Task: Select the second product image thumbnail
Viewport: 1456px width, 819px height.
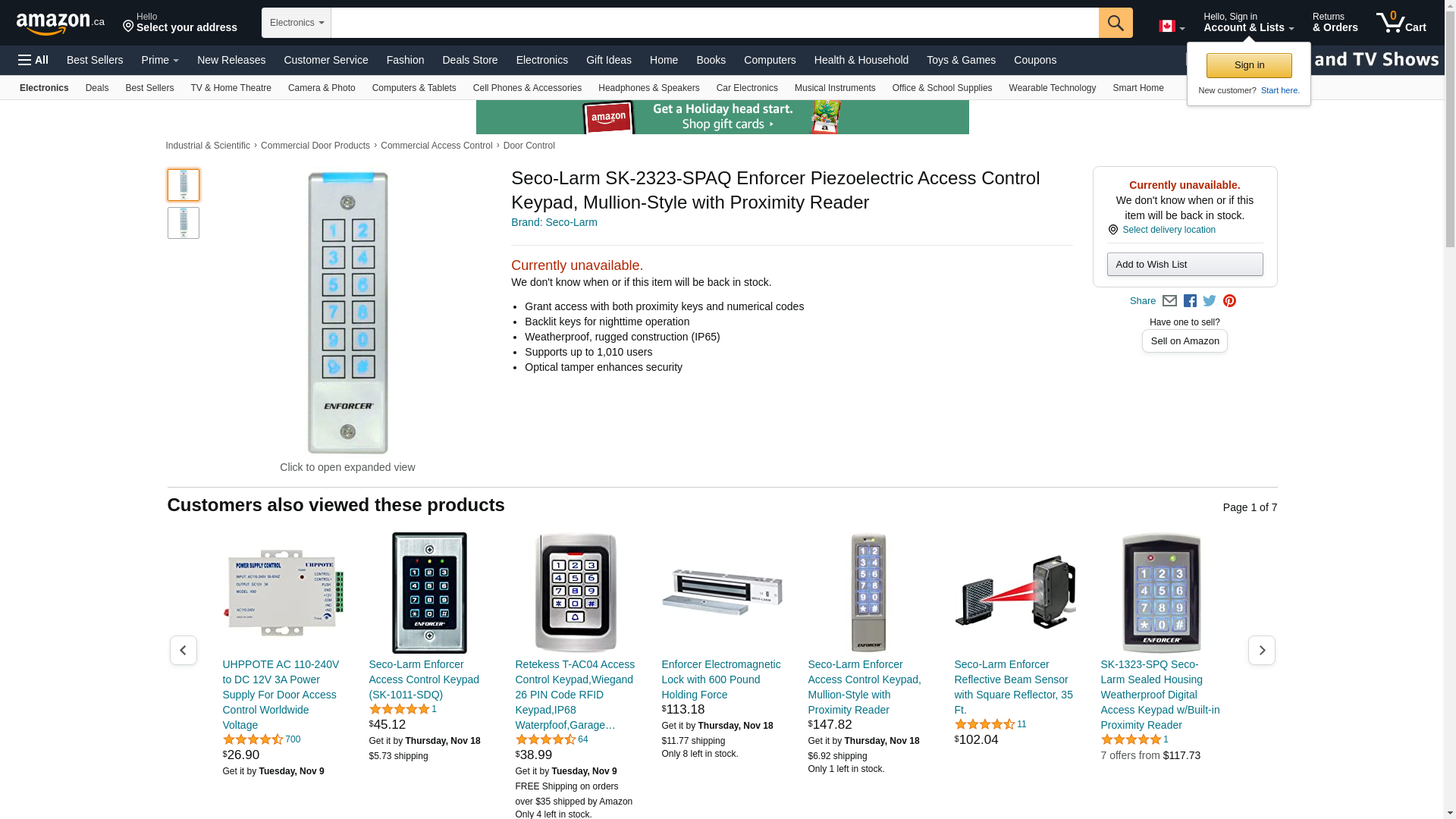Action: tap(184, 223)
